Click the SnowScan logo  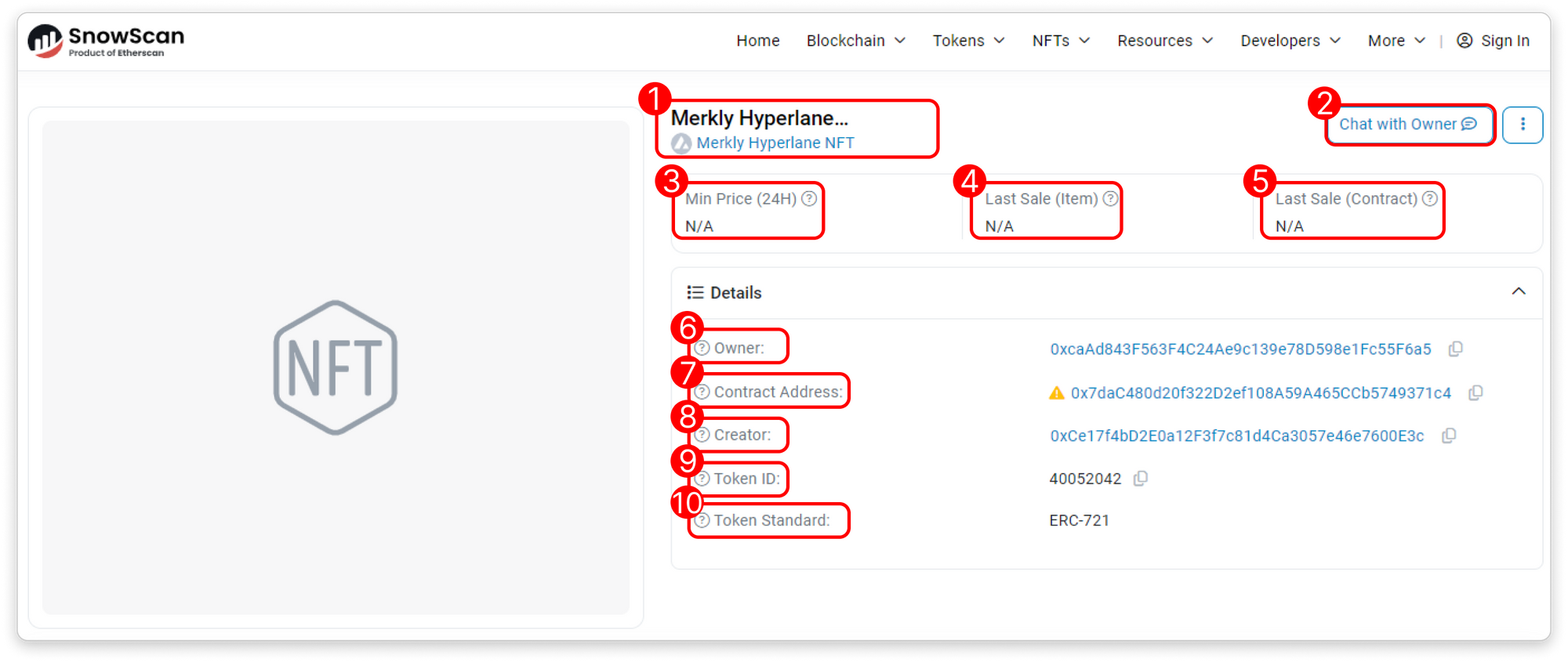107,41
